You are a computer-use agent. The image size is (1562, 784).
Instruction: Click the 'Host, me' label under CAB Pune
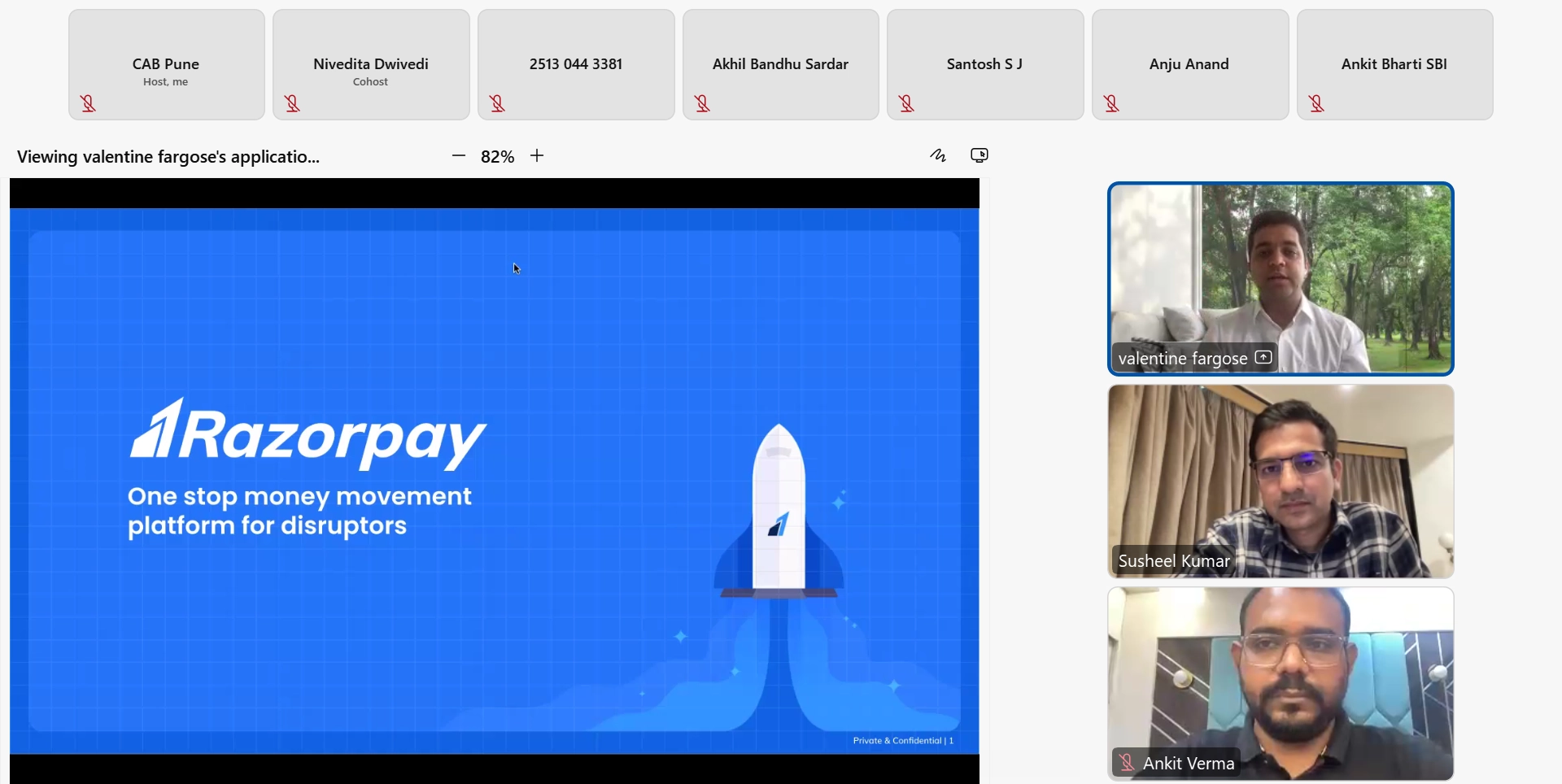[166, 82]
